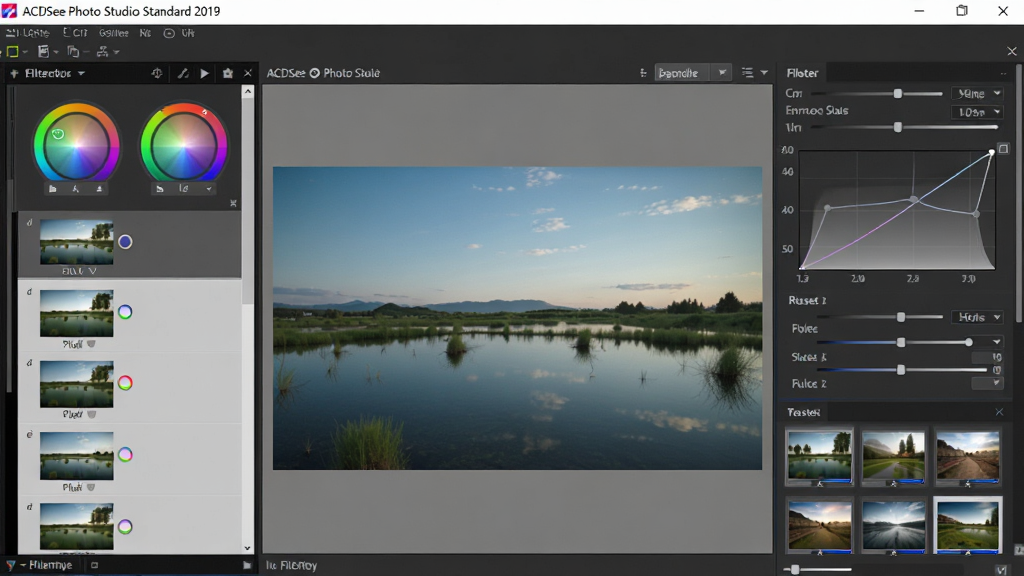The image size is (1024, 576).
Task: Click the camera icon in the left panel header
Action: [227, 73]
